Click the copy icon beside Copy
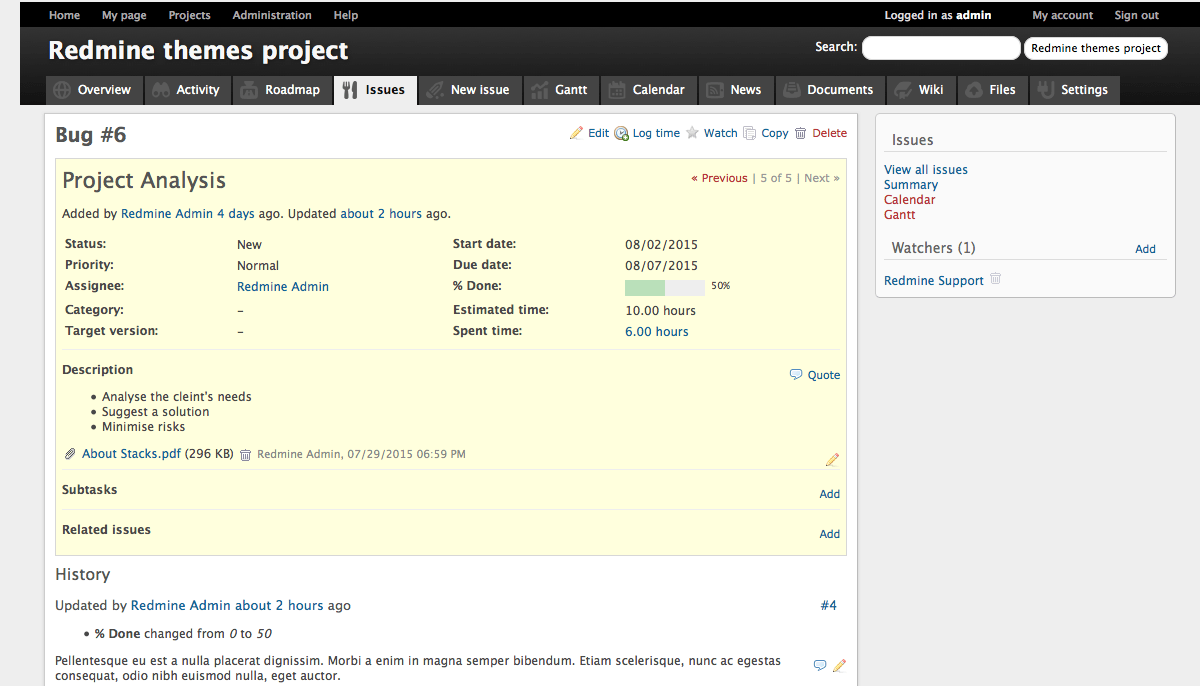The width and height of the screenshot is (1200, 686). coord(750,133)
